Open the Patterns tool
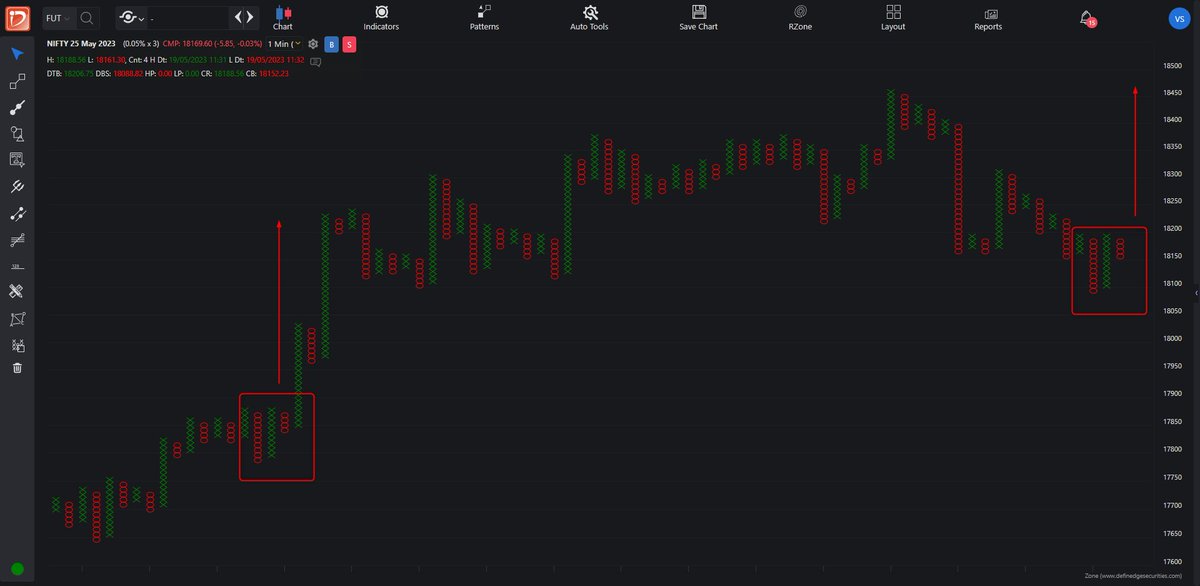This screenshot has height=586, width=1200. coord(485,17)
